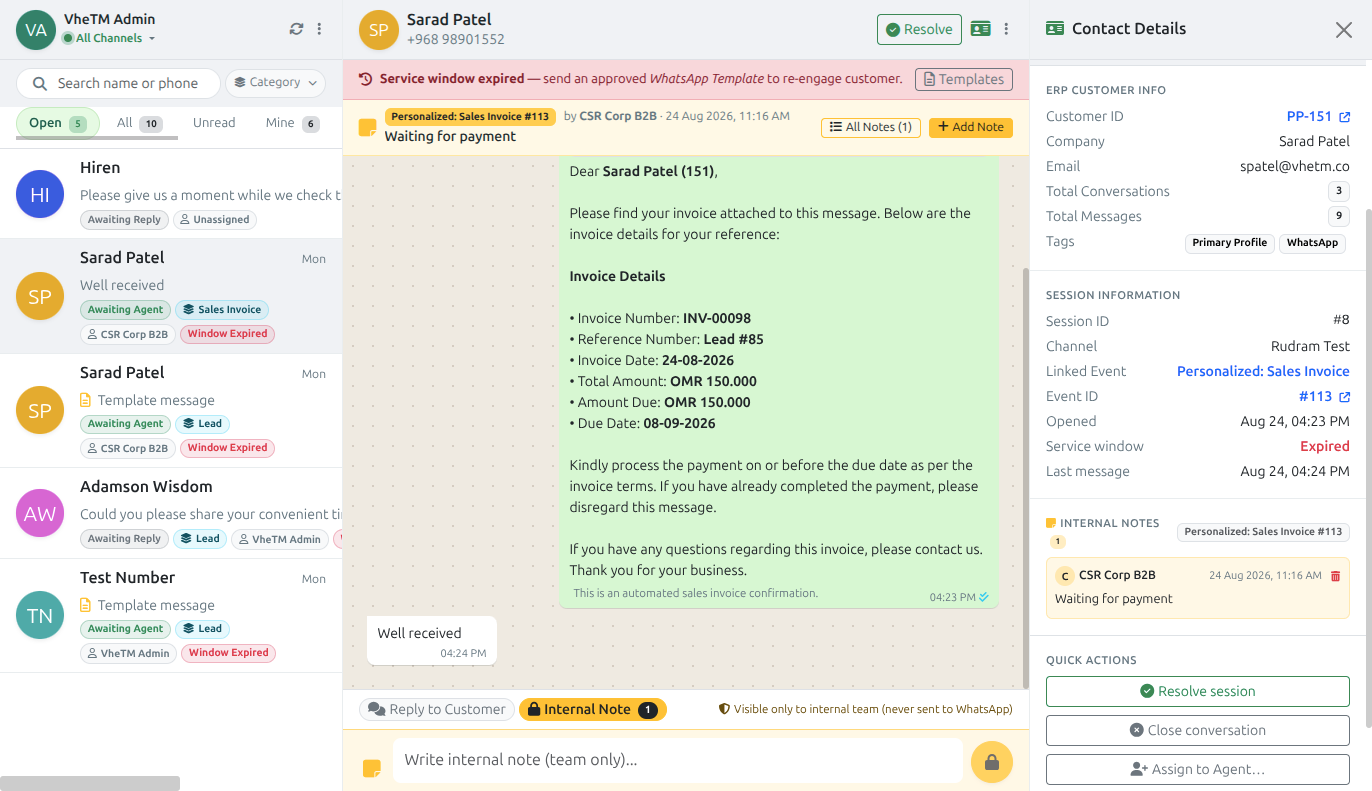Click the lock send-note button
Viewport: 1372px width, 791px height.
pyautogui.click(x=992, y=762)
